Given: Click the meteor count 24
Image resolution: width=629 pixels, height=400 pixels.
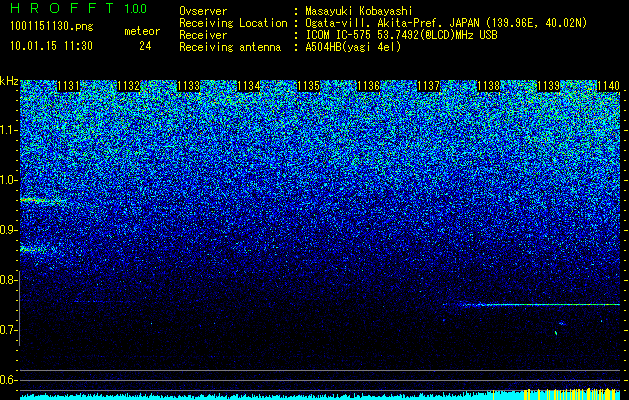Looking at the screenshot, I should (x=145, y=46).
